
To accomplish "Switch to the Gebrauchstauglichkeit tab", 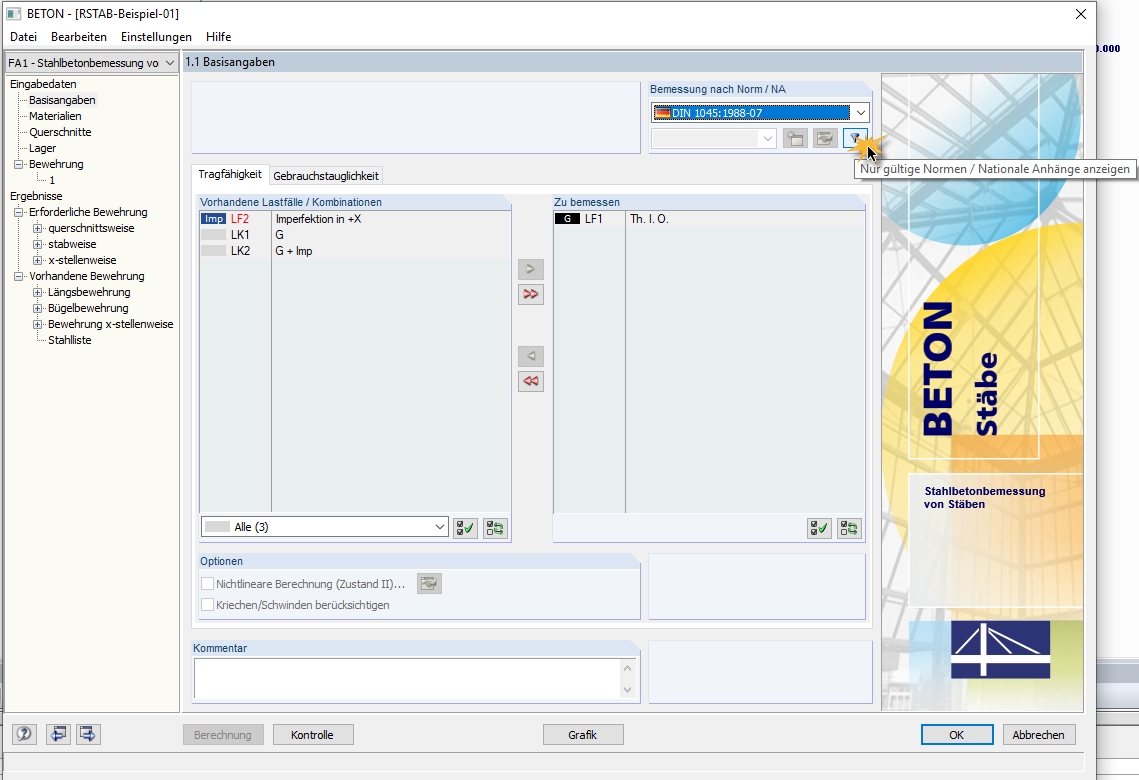I will pos(325,176).
